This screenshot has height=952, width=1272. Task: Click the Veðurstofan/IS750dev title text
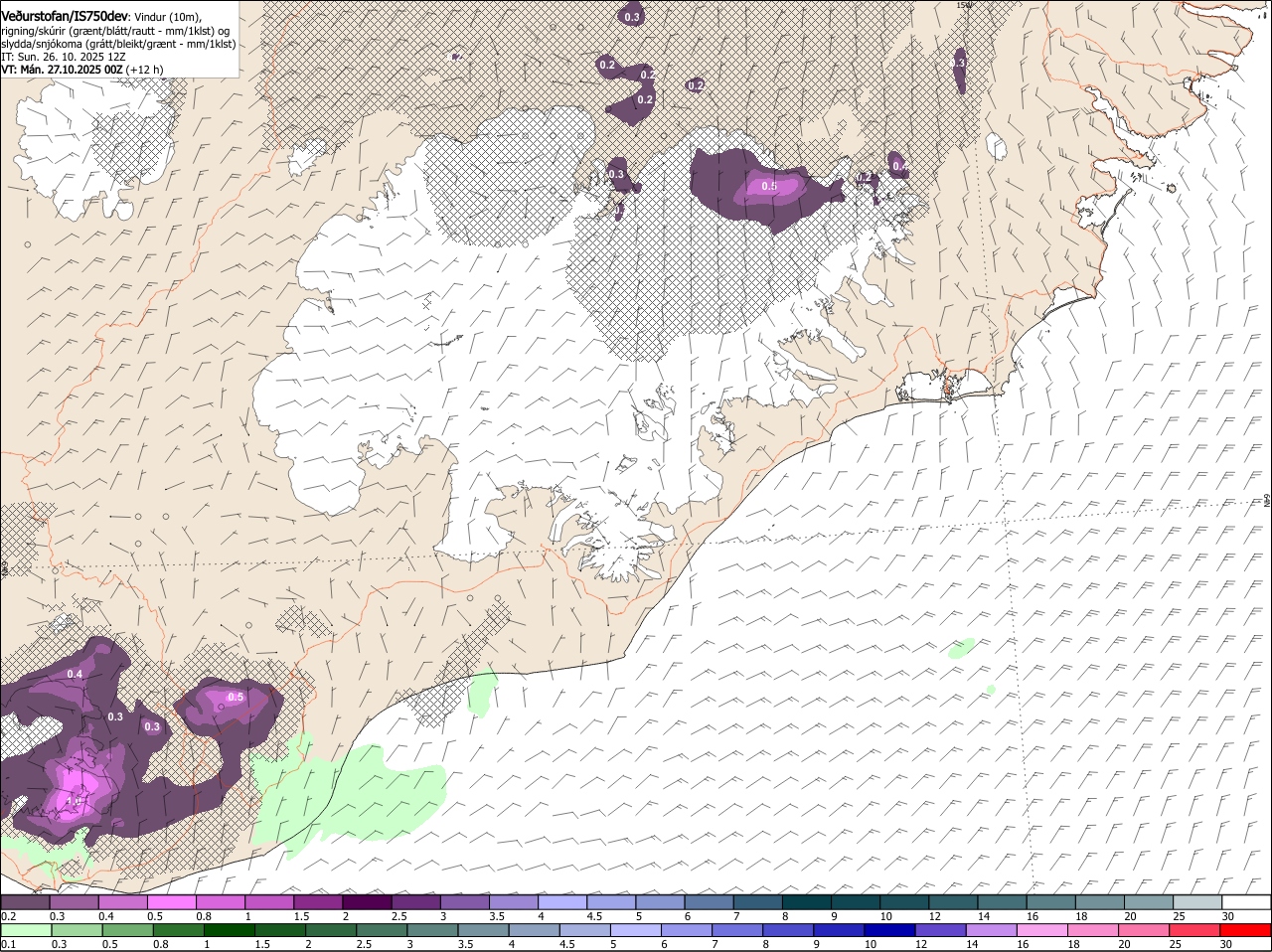tap(64, 17)
